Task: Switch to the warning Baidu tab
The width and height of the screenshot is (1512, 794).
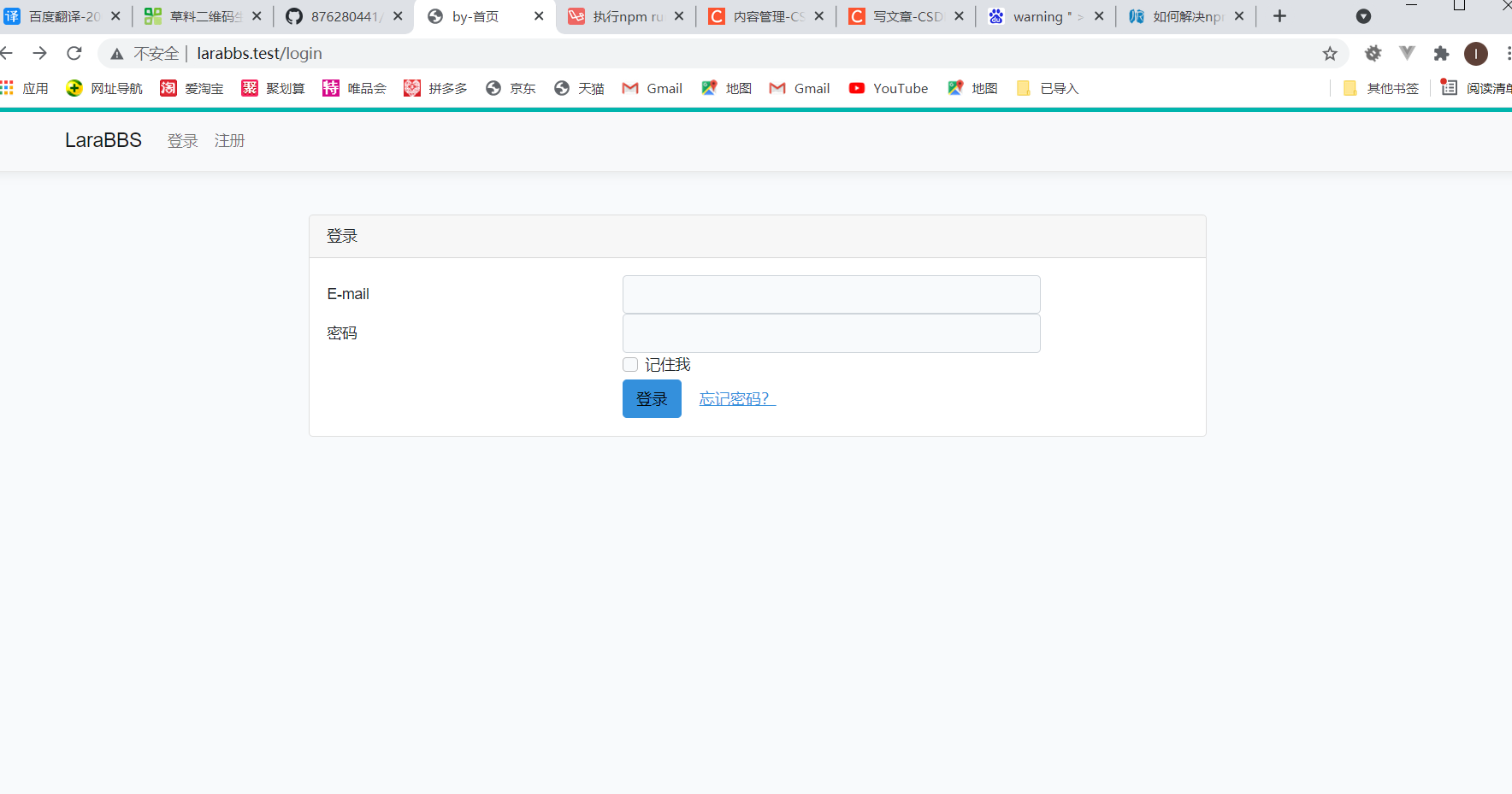Action: tap(1048, 16)
